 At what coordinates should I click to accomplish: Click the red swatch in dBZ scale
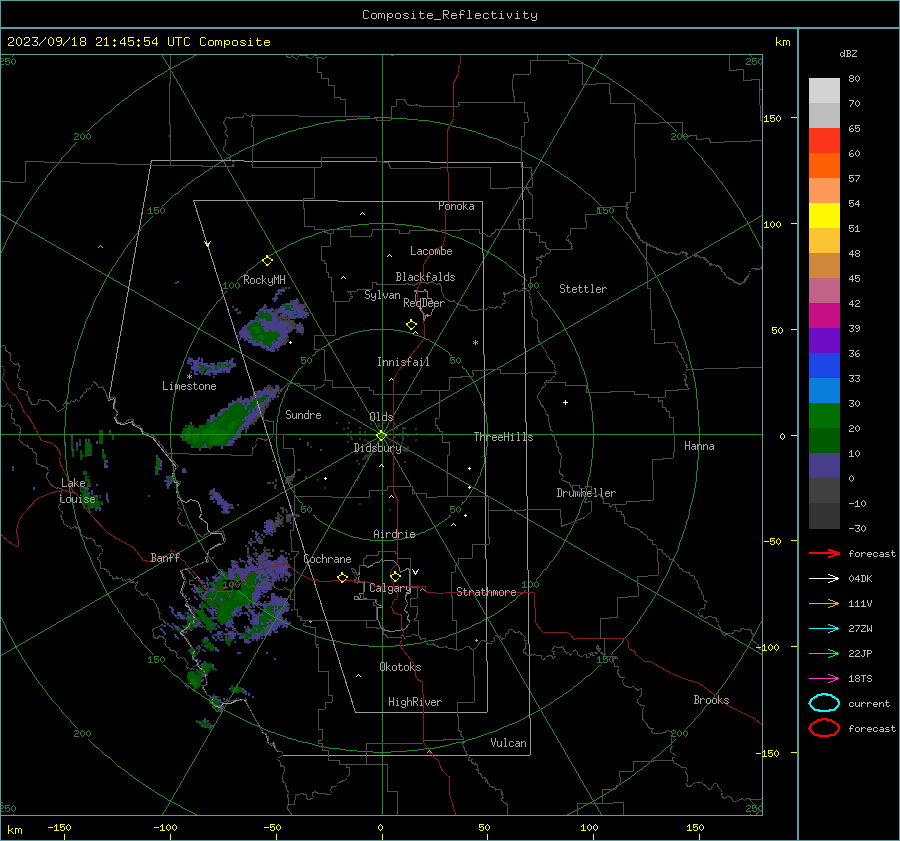coord(824,141)
